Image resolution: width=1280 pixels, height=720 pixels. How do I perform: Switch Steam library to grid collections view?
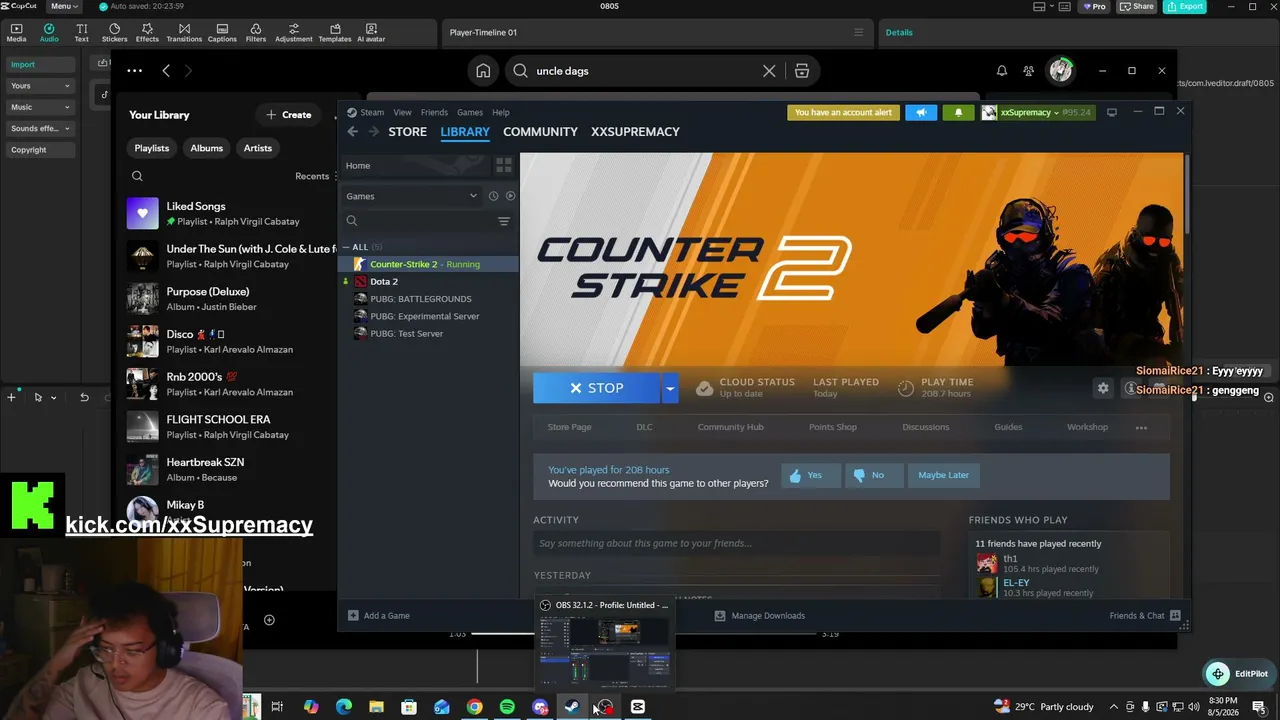504,165
